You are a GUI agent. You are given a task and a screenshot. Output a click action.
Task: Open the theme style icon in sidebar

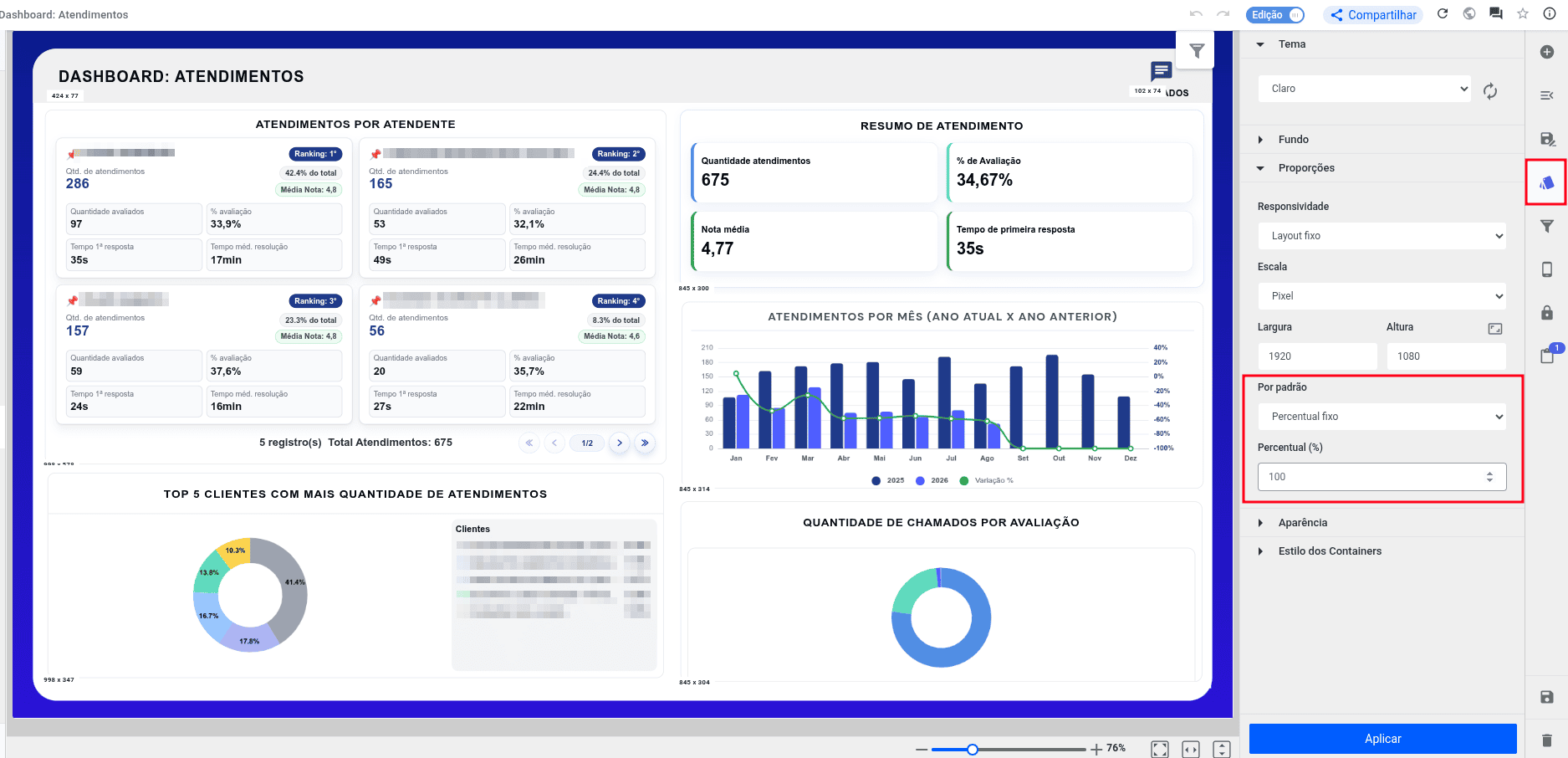click(x=1547, y=182)
